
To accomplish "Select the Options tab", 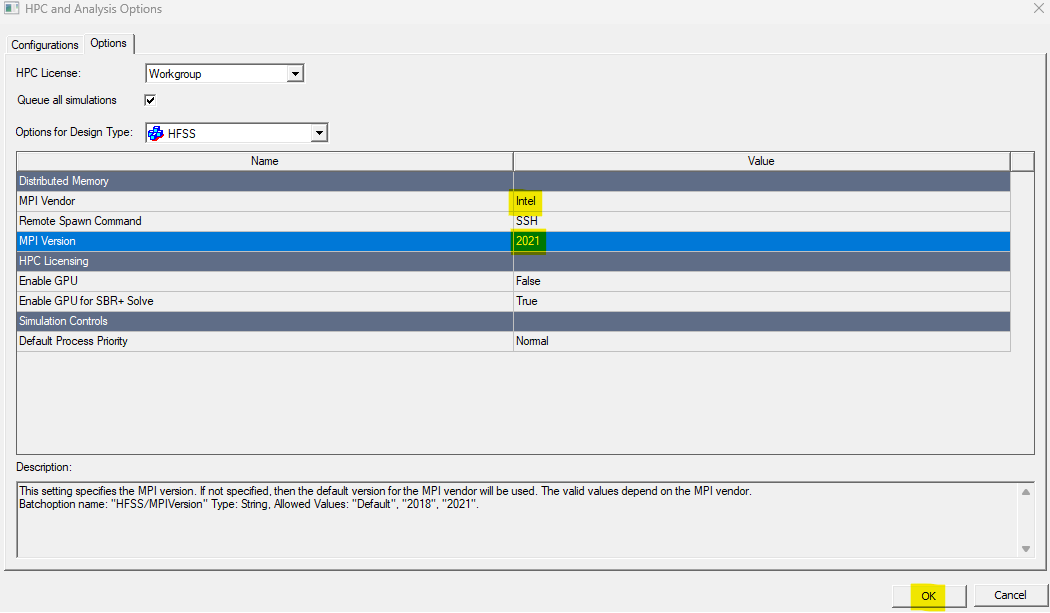I will [108, 44].
